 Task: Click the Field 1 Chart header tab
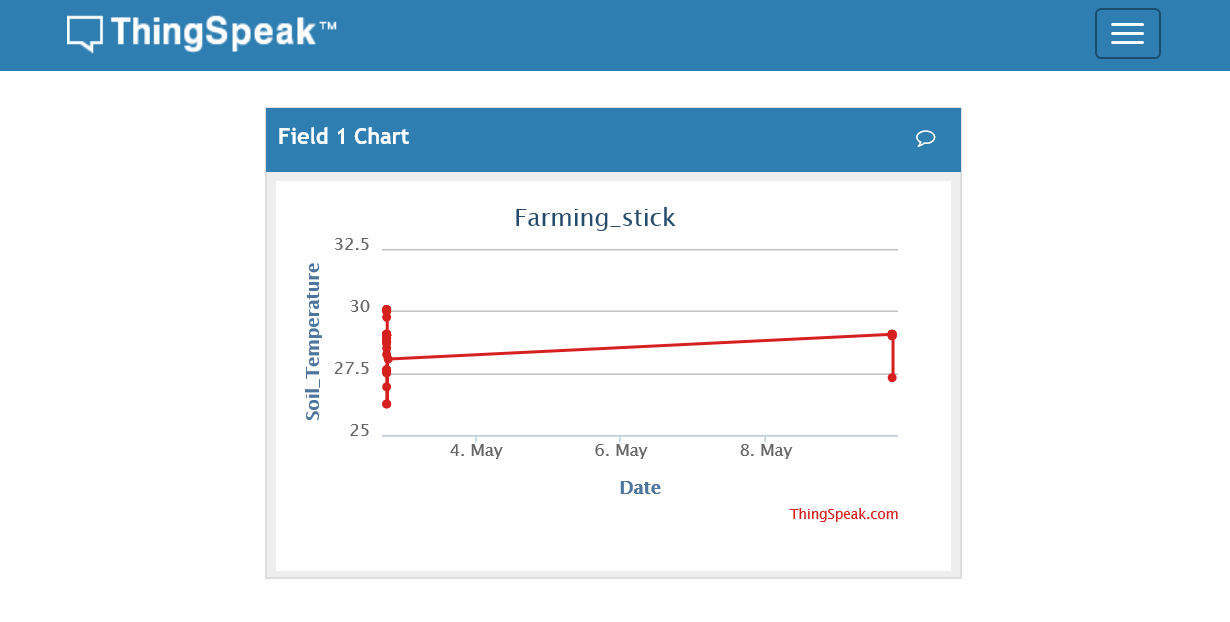(x=344, y=137)
